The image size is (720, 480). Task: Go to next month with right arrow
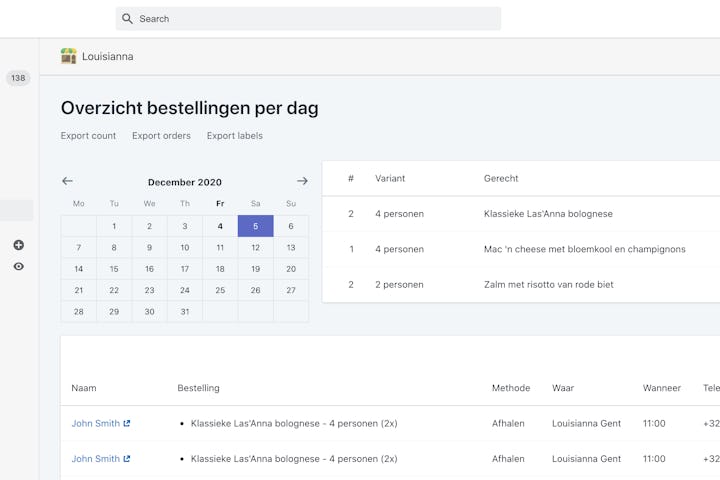(302, 181)
